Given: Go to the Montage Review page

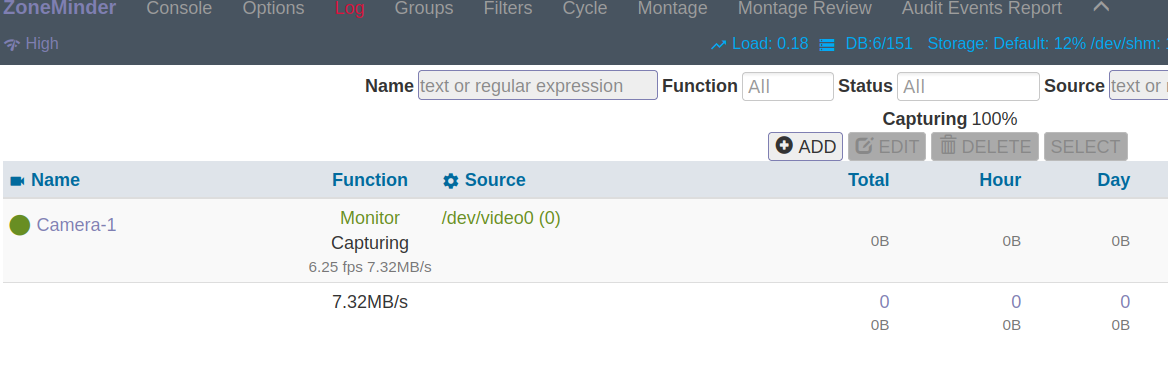Looking at the screenshot, I should (804, 9).
